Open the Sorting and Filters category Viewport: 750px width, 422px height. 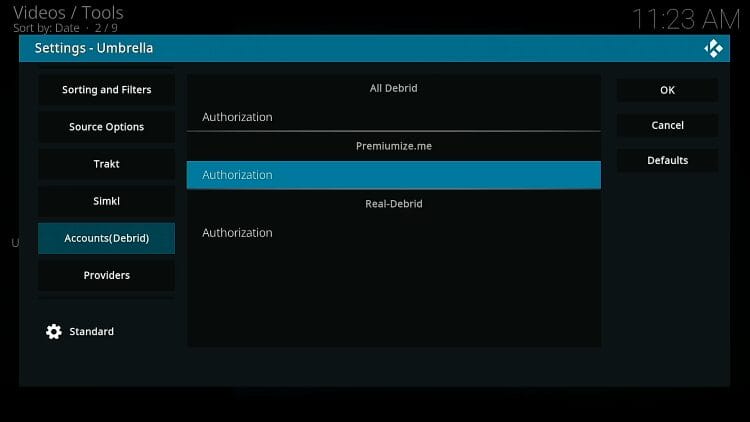click(106, 89)
